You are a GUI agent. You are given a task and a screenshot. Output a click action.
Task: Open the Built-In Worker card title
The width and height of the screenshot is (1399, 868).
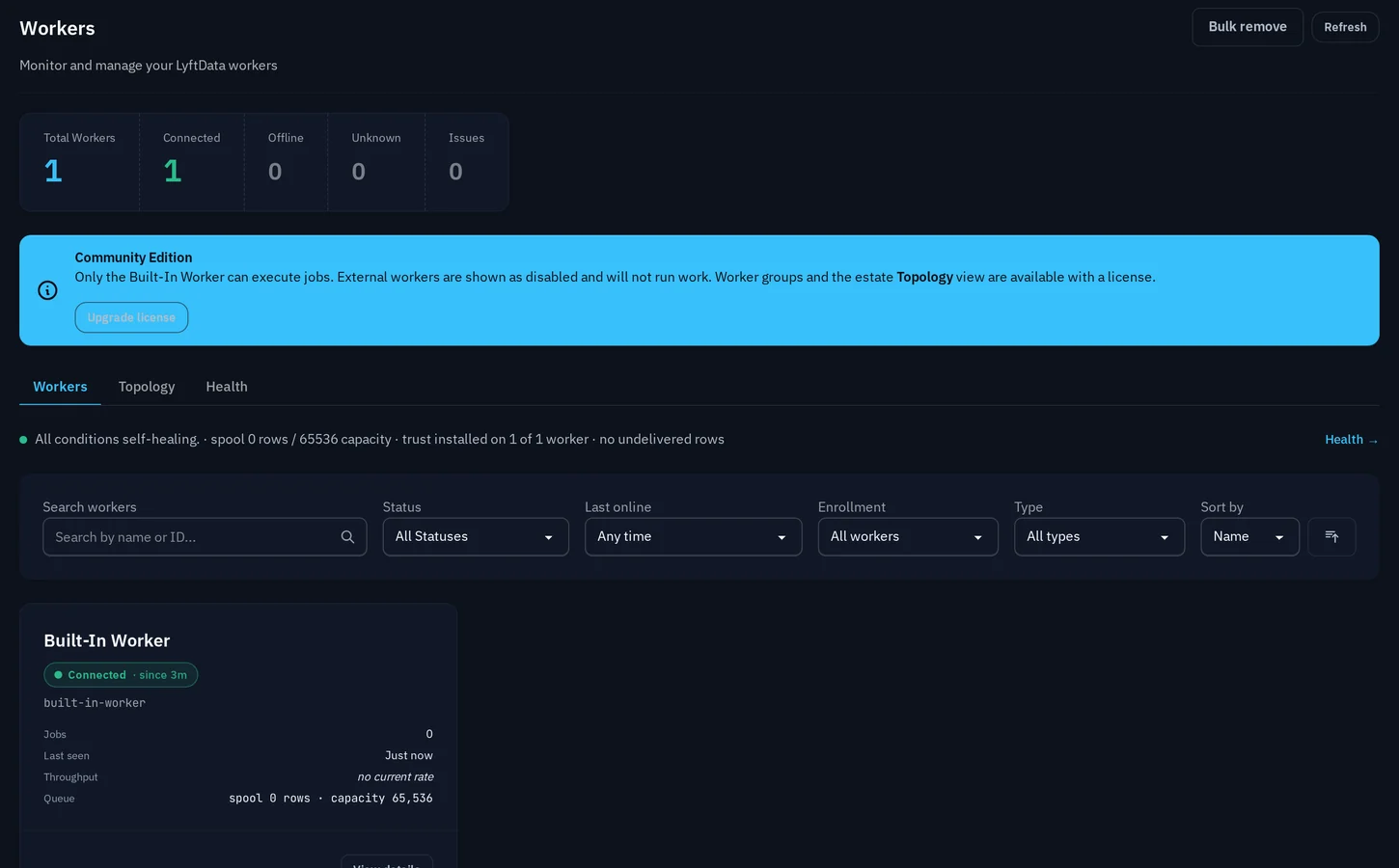click(x=107, y=640)
